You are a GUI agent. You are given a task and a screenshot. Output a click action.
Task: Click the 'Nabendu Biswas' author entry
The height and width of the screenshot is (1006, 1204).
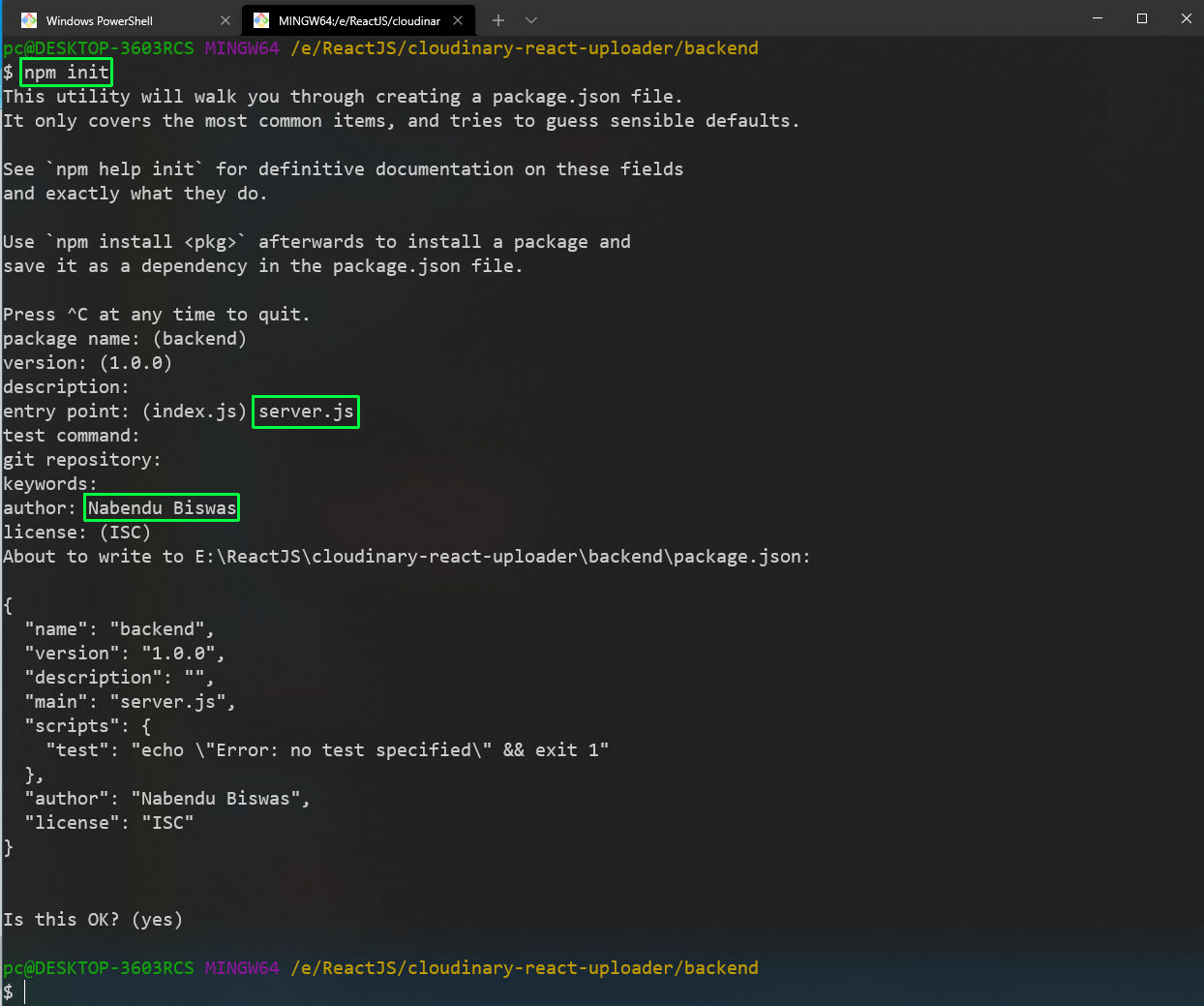pos(162,508)
